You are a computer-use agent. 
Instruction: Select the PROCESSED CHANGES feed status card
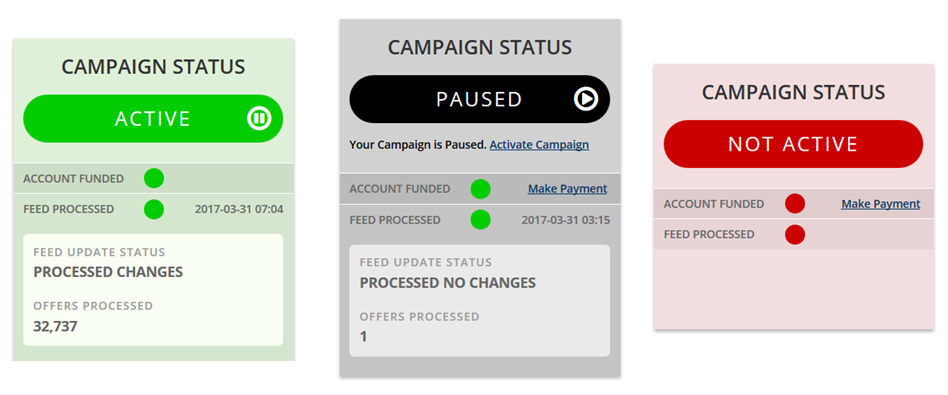153,290
